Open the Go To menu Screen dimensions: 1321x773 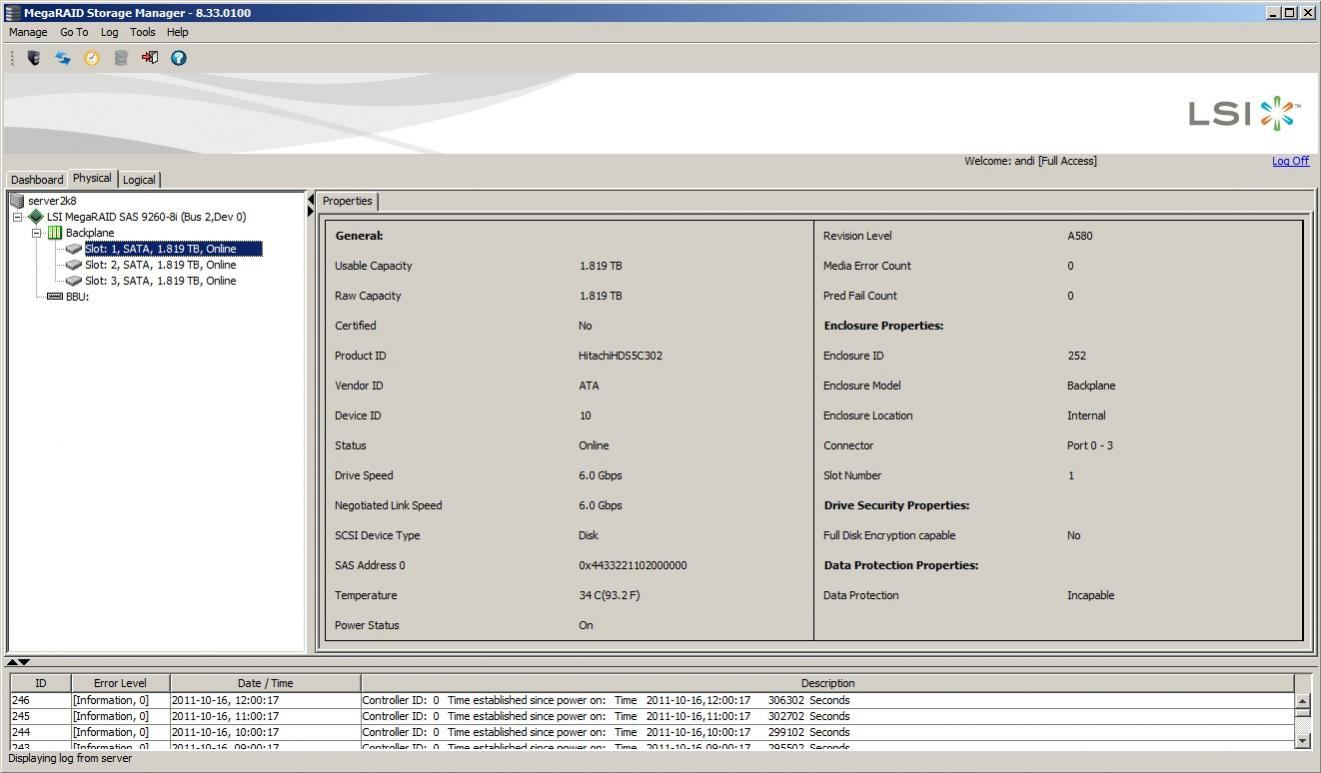(74, 32)
